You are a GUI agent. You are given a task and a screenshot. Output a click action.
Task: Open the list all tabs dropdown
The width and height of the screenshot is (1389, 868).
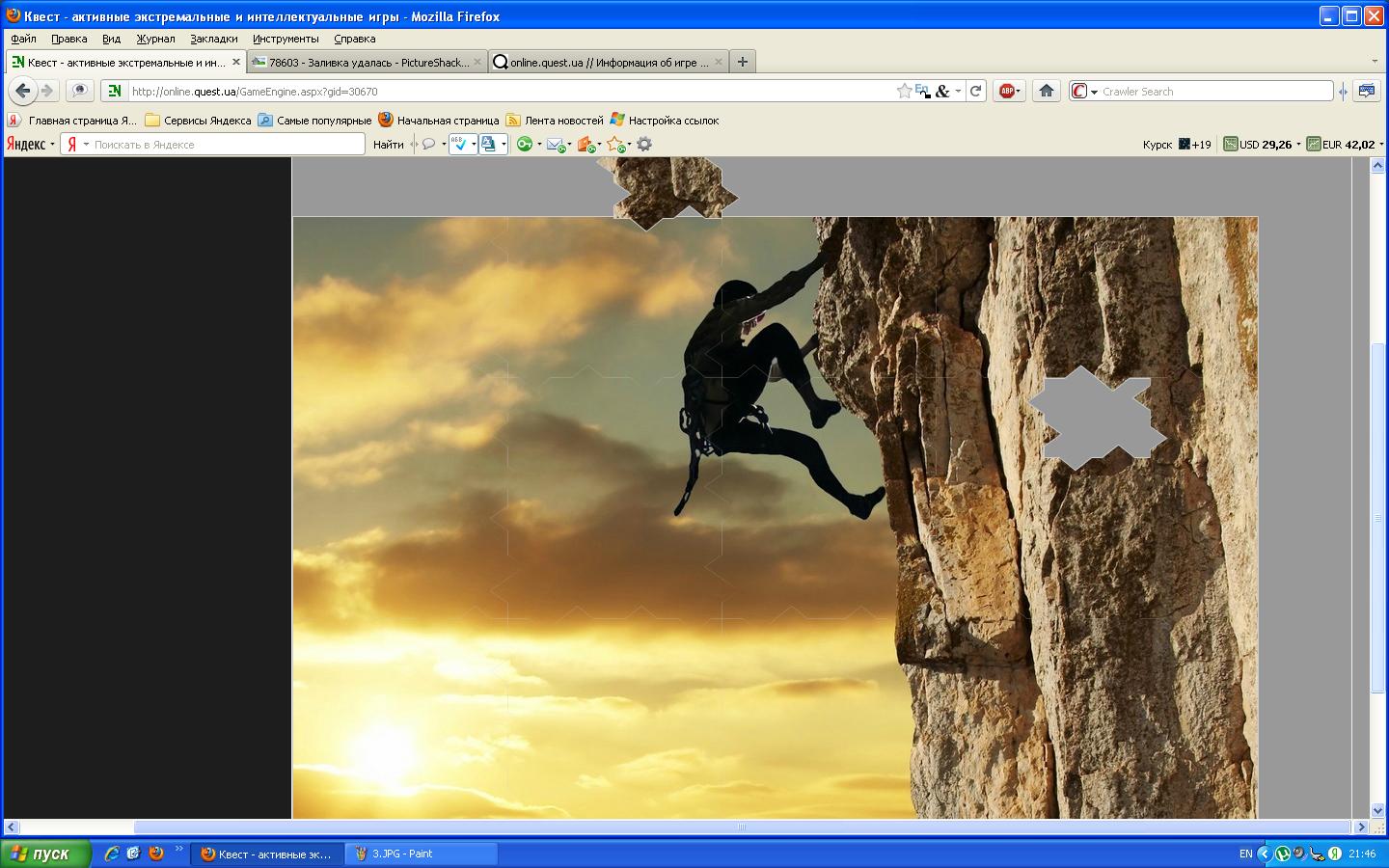pos(1375,62)
